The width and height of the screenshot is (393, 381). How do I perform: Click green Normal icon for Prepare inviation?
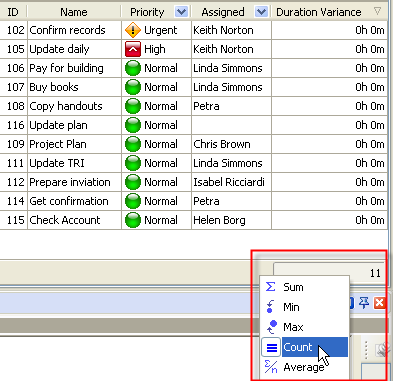(x=133, y=182)
